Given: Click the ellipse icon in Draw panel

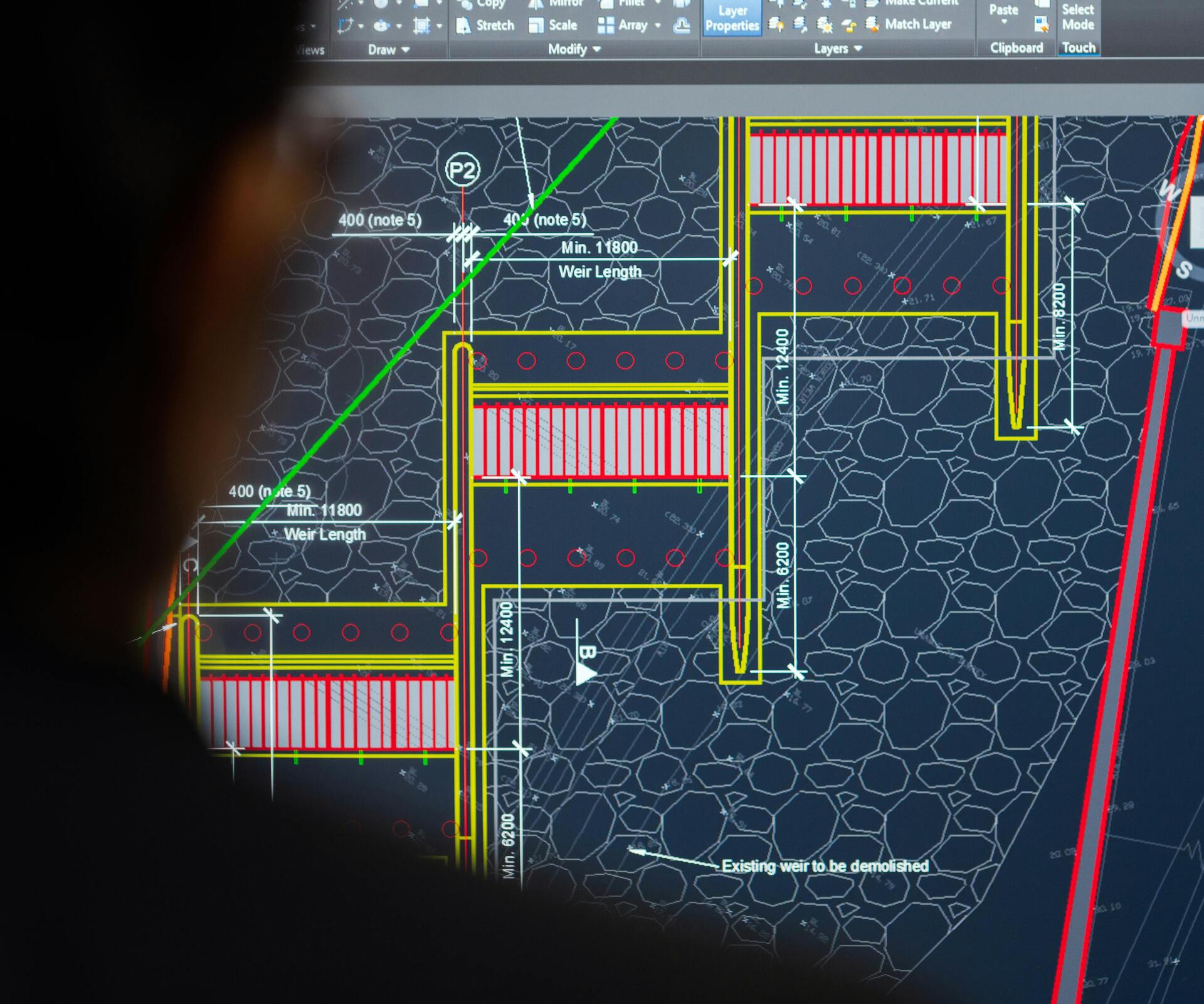Looking at the screenshot, I should tap(381, 26).
